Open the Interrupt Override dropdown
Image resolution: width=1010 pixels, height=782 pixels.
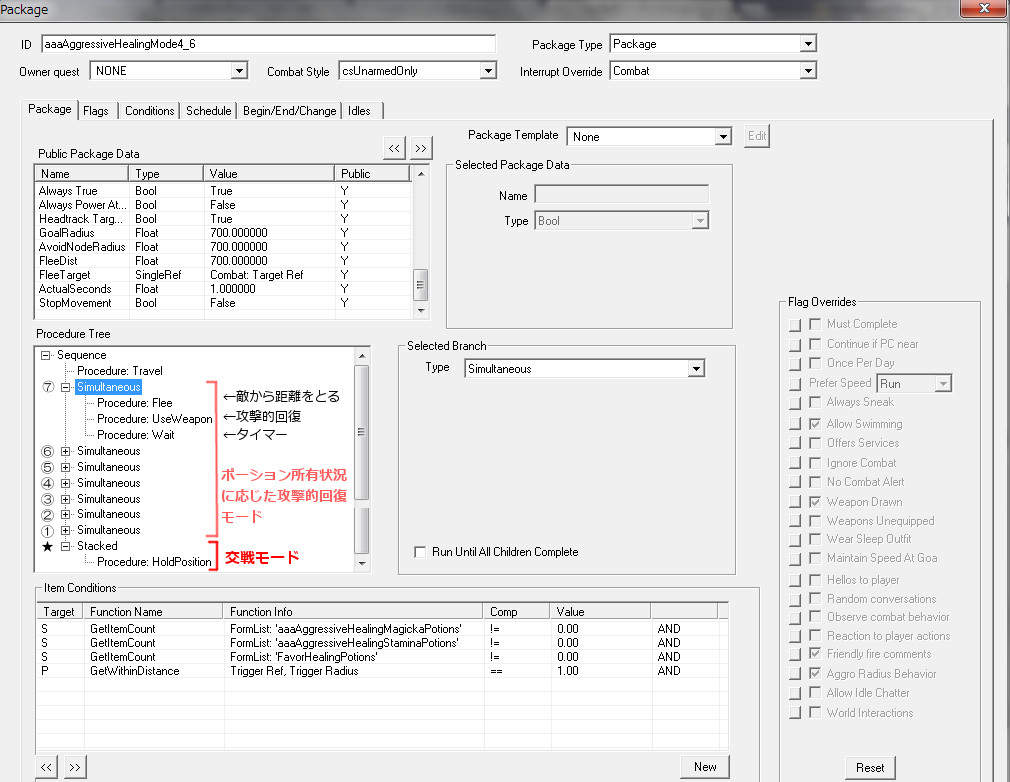[x=808, y=71]
